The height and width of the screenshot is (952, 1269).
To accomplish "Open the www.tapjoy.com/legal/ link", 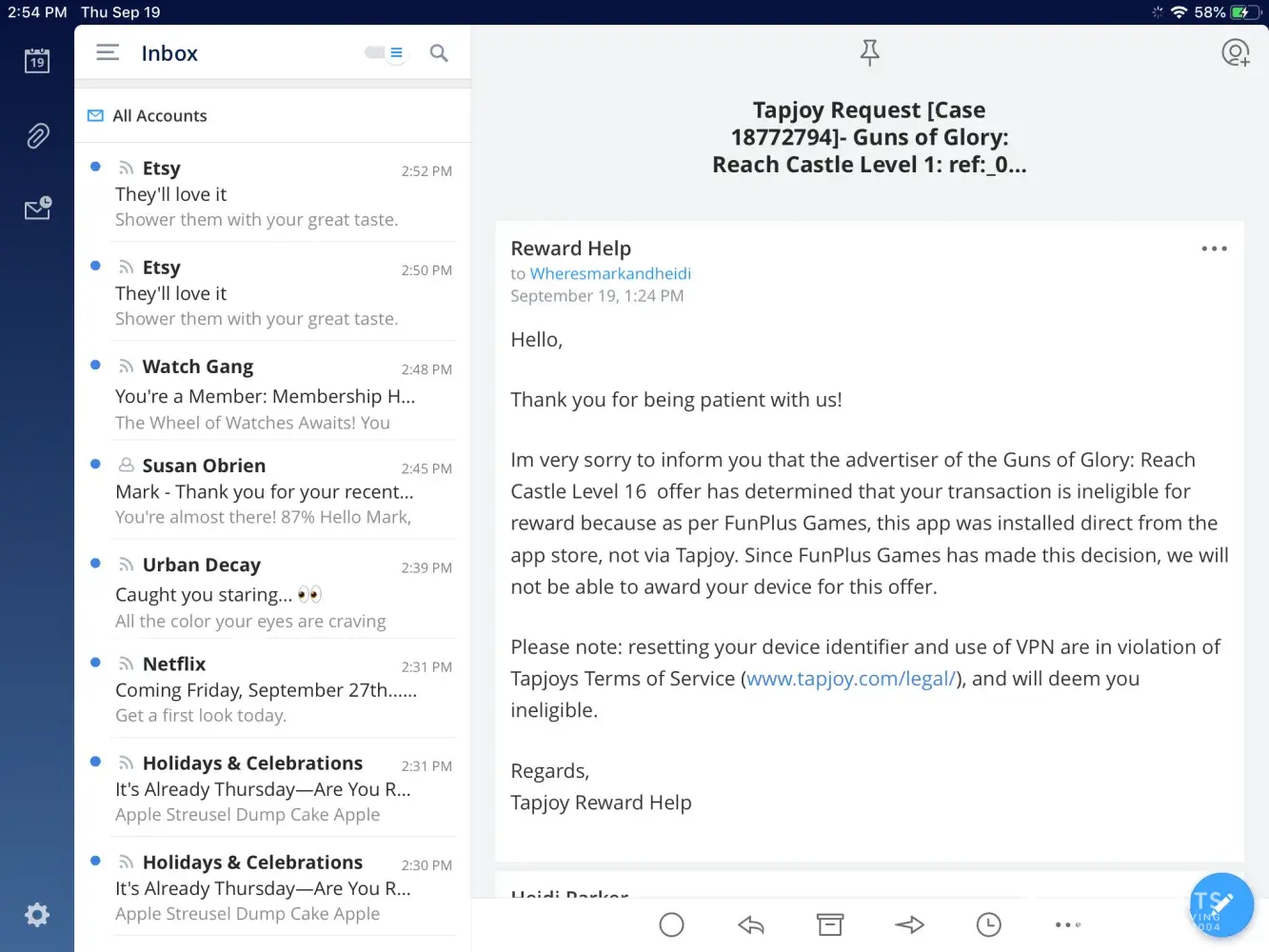I will coord(851,679).
